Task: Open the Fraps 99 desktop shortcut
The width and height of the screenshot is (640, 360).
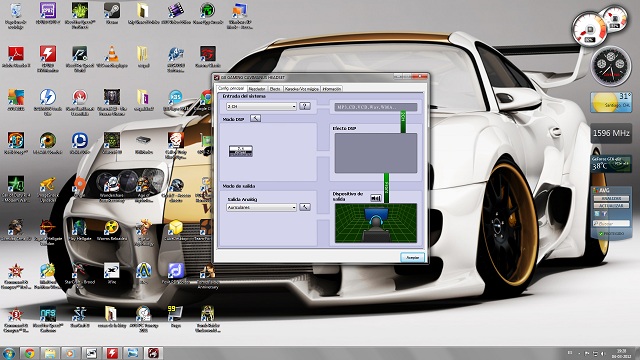Action: (175, 317)
